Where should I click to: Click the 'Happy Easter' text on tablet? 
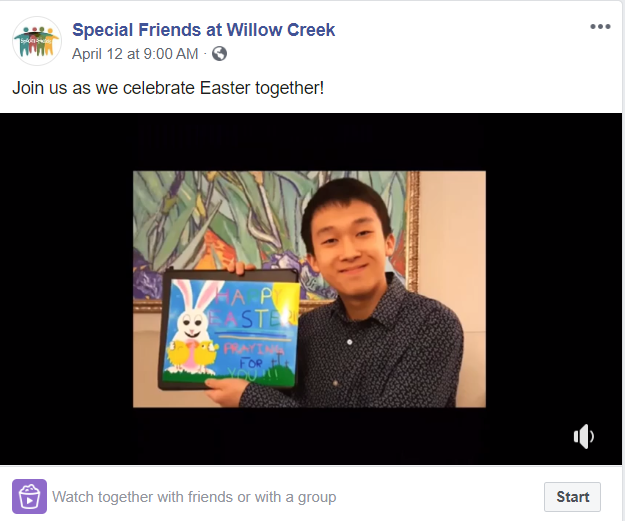(251, 309)
